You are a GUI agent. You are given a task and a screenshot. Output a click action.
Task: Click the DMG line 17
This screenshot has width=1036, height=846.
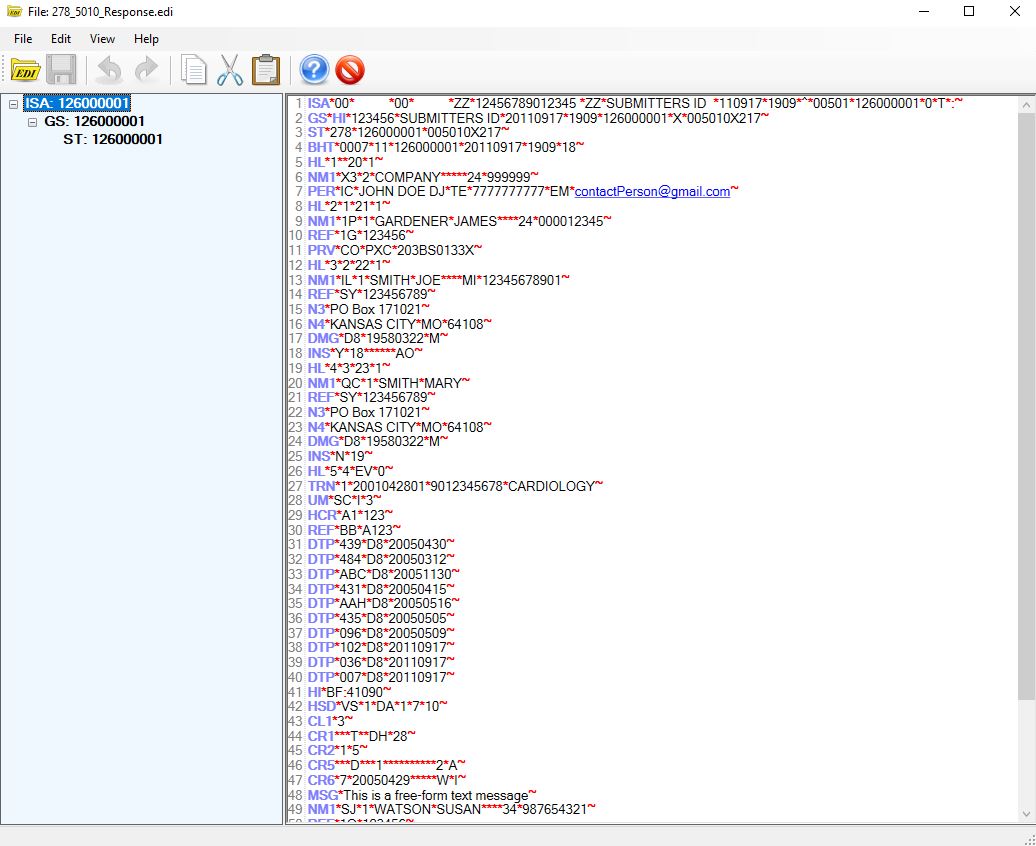(x=378, y=338)
